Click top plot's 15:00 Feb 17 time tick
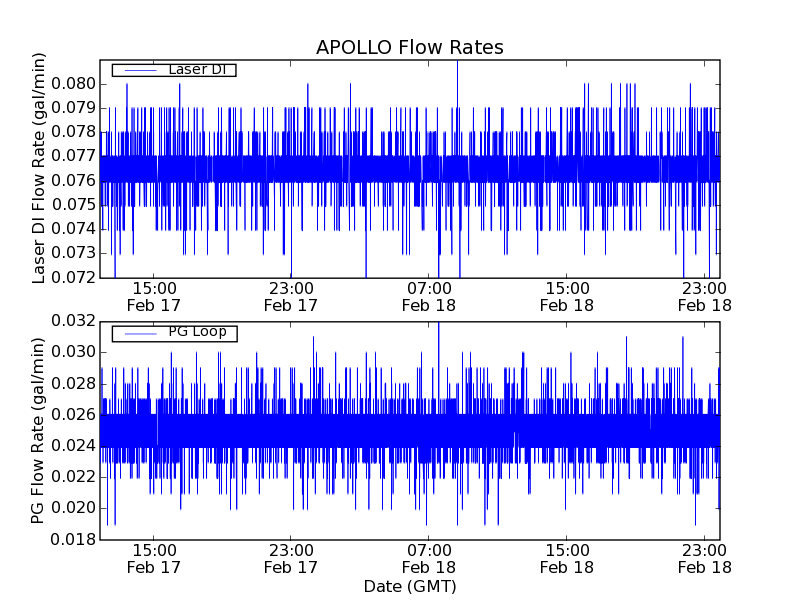Screen dimensions: 800x600 pyautogui.click(x=153, y=296)
